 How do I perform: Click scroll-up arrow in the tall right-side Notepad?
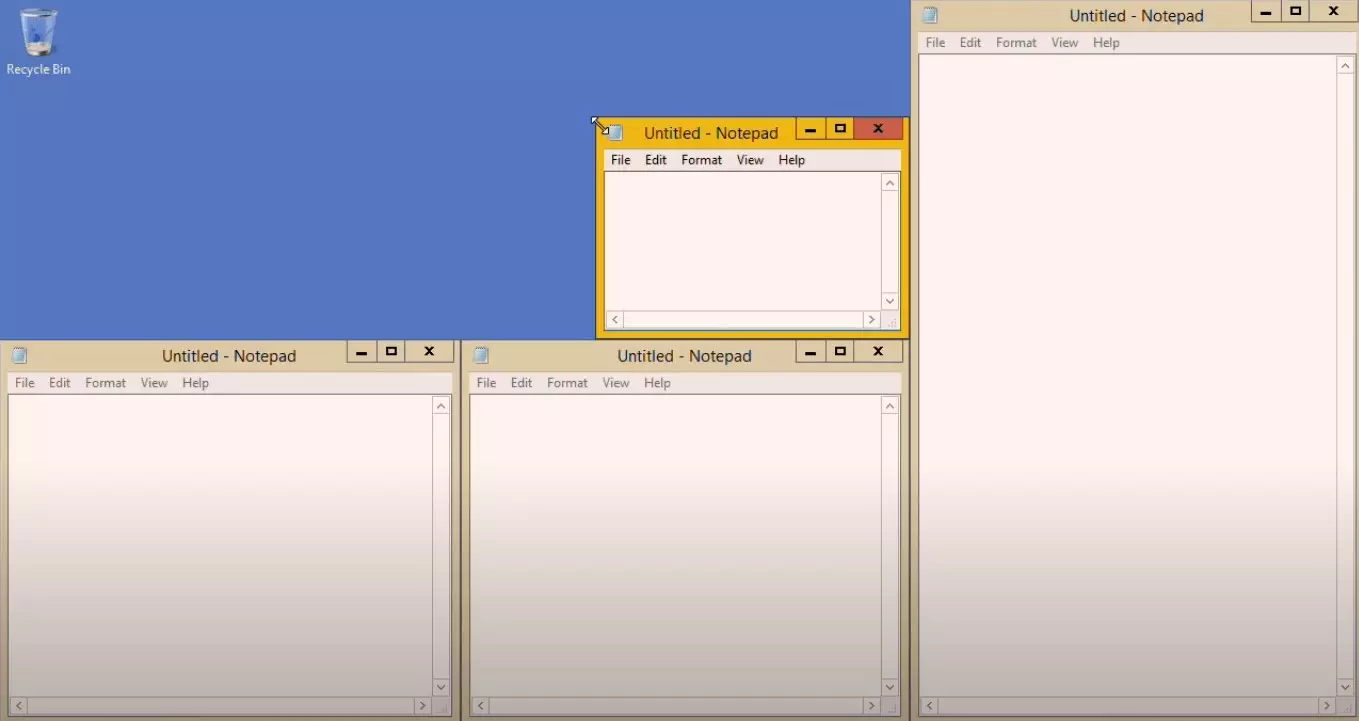pos(1346,66)
